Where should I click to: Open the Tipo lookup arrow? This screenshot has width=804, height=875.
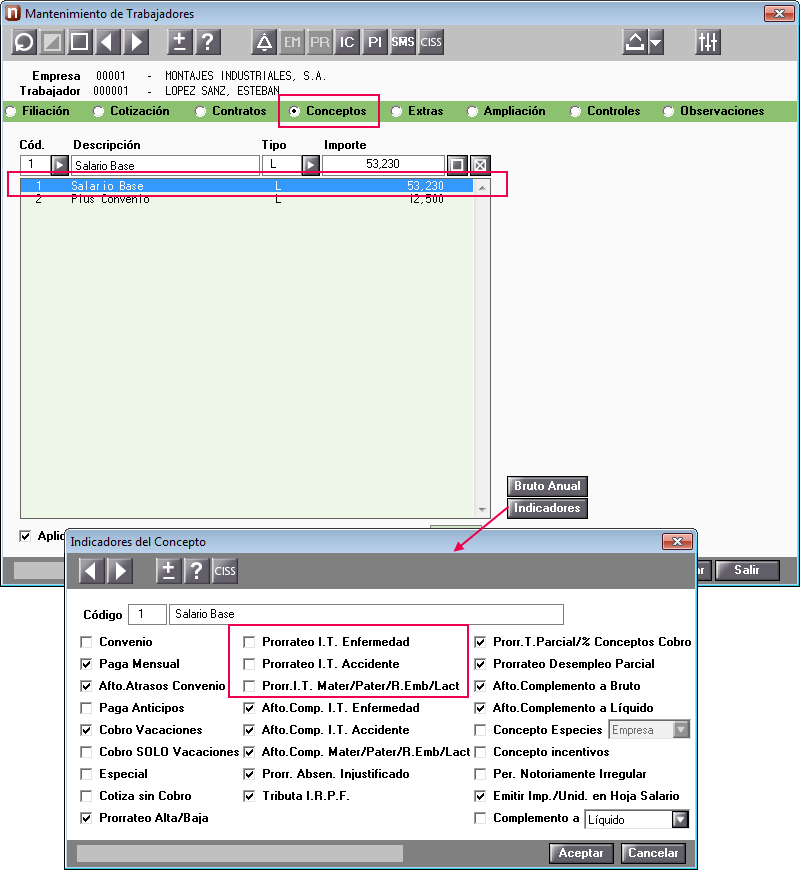[x=311, y=165]
